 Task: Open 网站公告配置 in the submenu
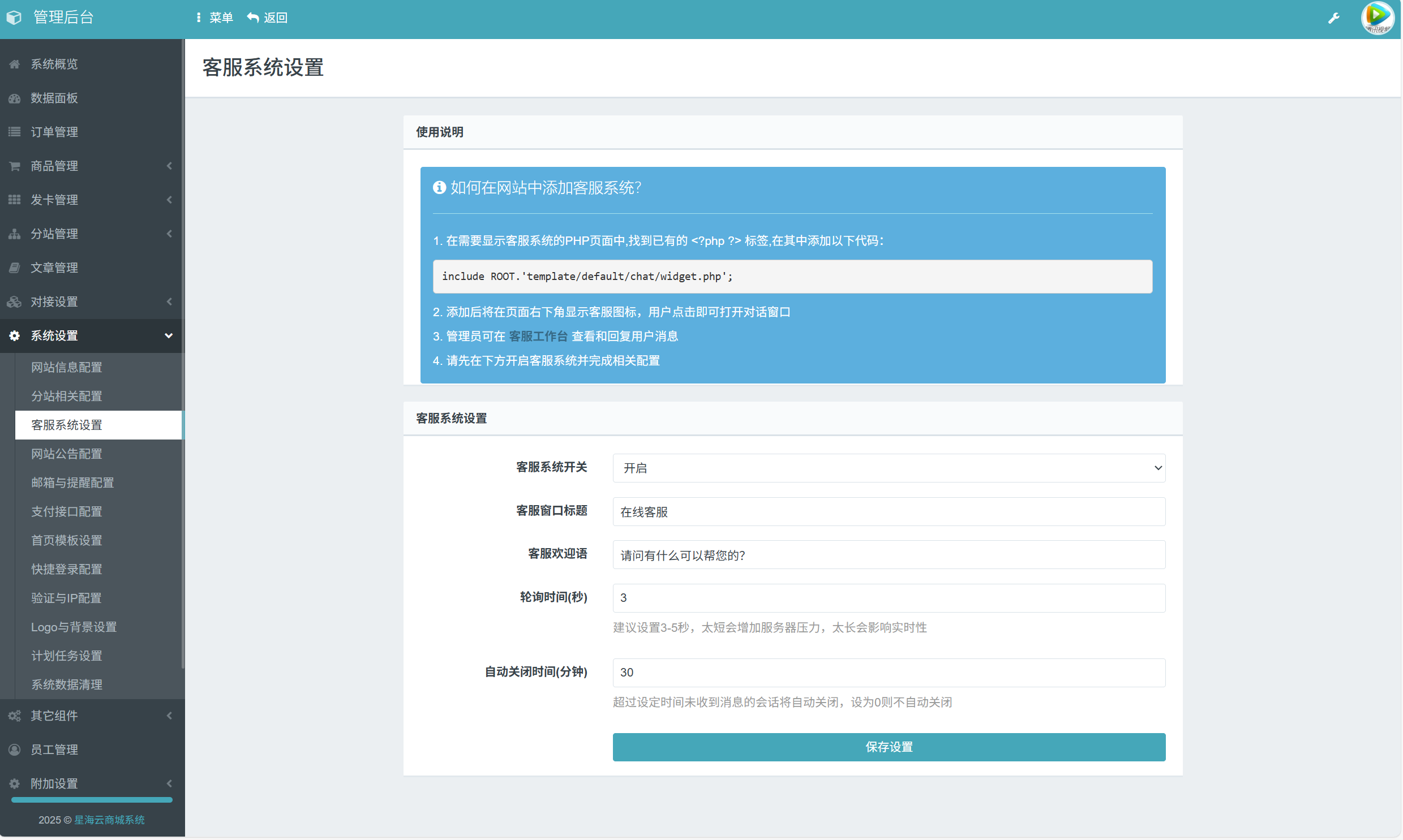click(x=67, y=454)
